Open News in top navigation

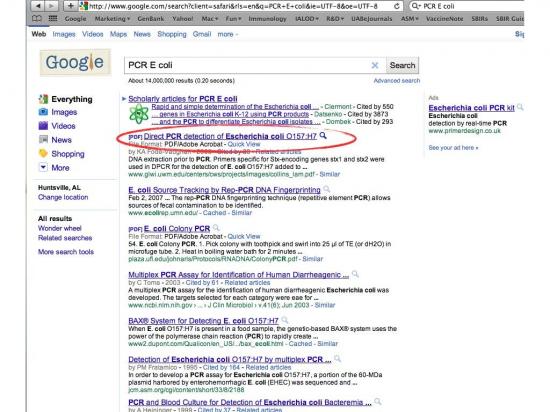point(142,34)
